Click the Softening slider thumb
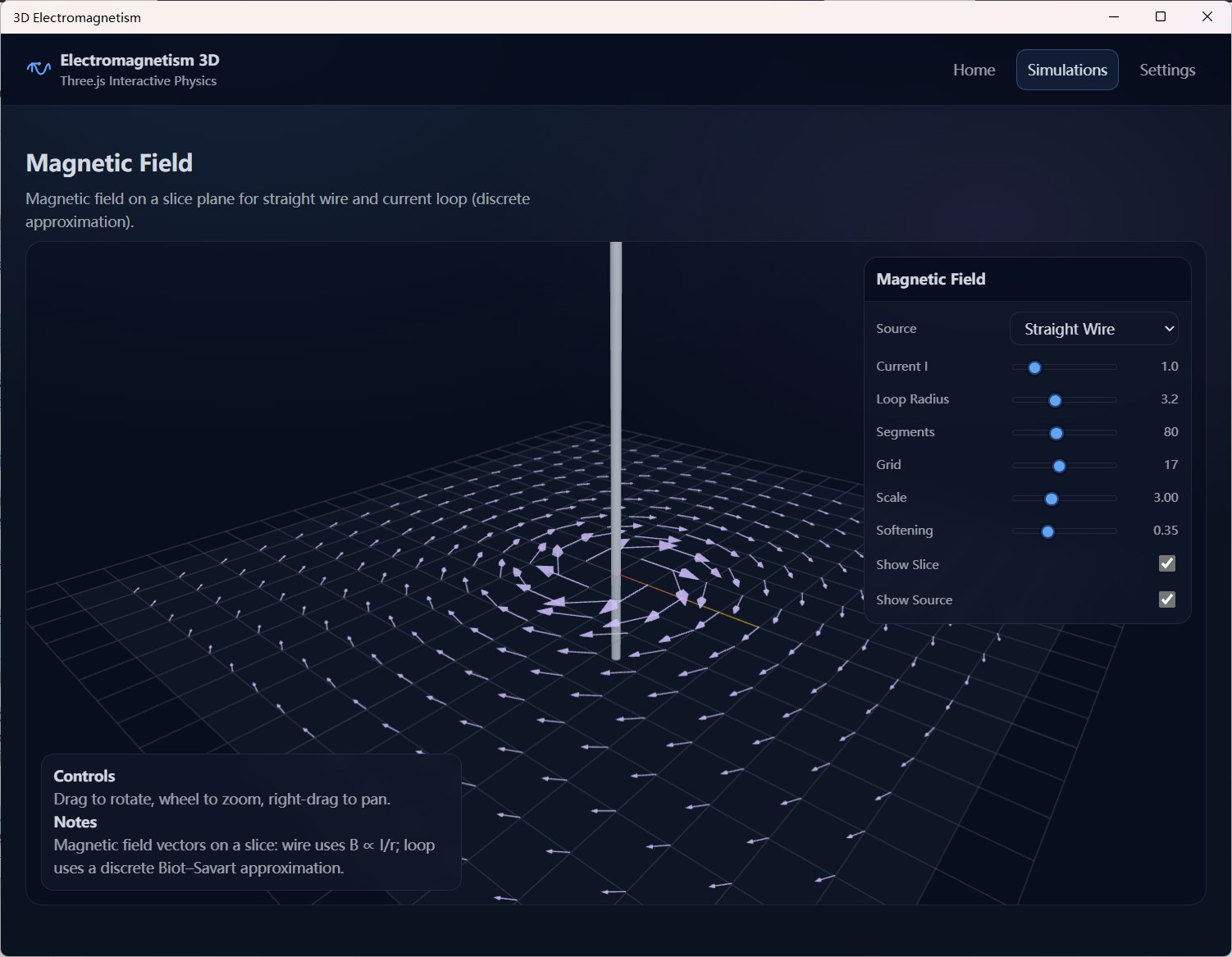Screen dimensions: 1232x957 pyautogui.click(x=1047, y=531)
